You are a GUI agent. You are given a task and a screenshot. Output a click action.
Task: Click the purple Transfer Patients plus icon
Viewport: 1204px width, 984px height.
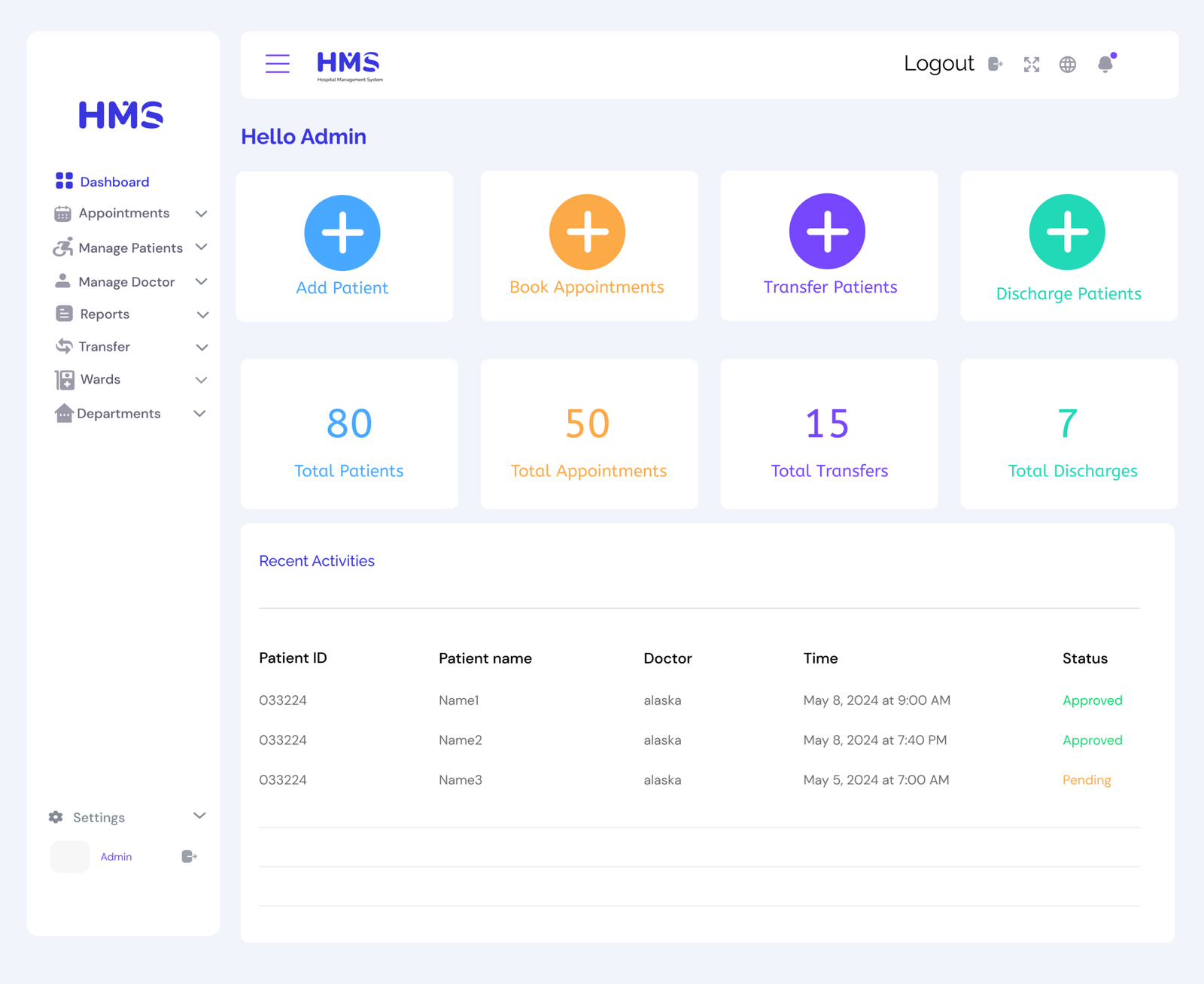click(827, 231)
